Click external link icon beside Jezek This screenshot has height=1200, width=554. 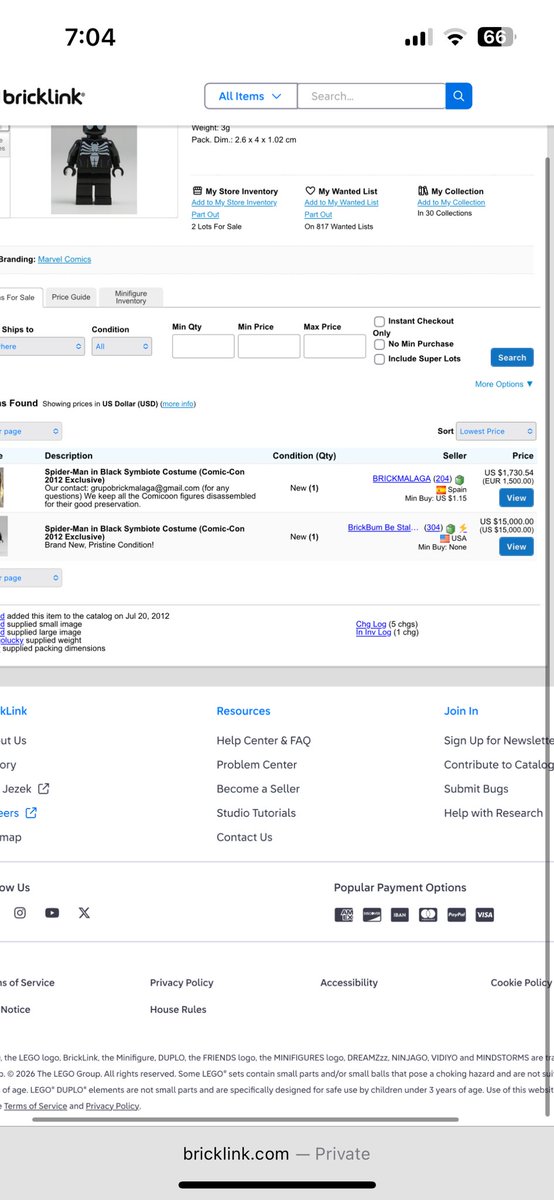pos(43,789)
